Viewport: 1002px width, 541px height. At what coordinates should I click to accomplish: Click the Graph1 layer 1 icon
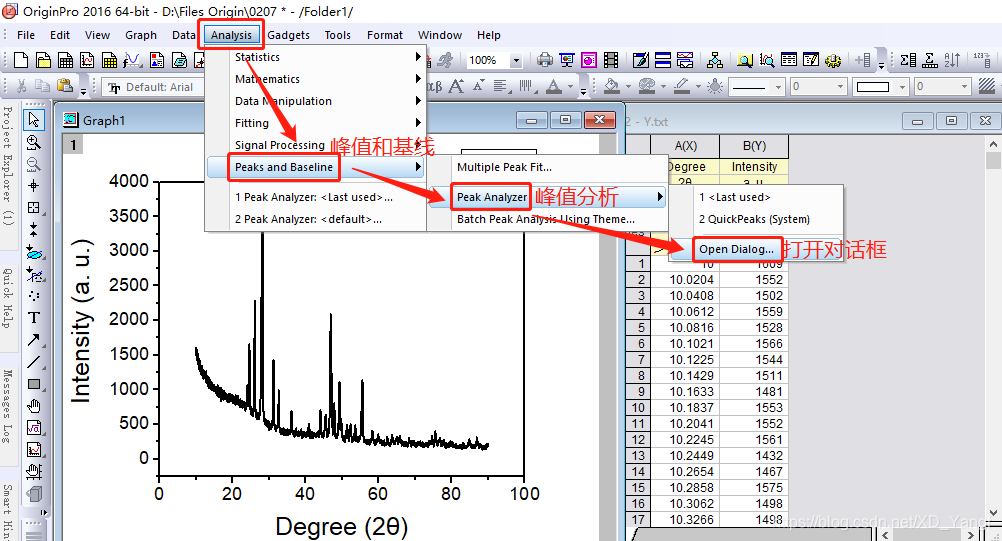73,145
